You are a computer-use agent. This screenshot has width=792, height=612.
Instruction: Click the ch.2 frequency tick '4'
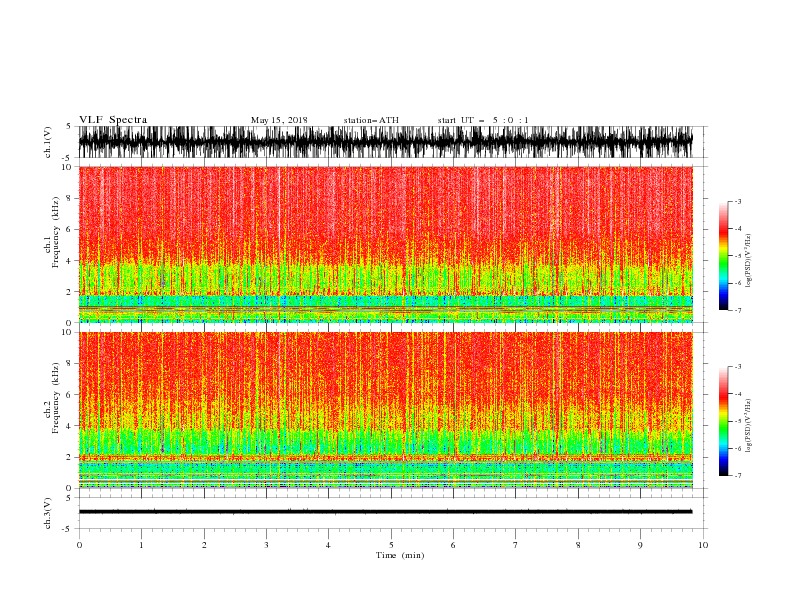tap(69, 426)
